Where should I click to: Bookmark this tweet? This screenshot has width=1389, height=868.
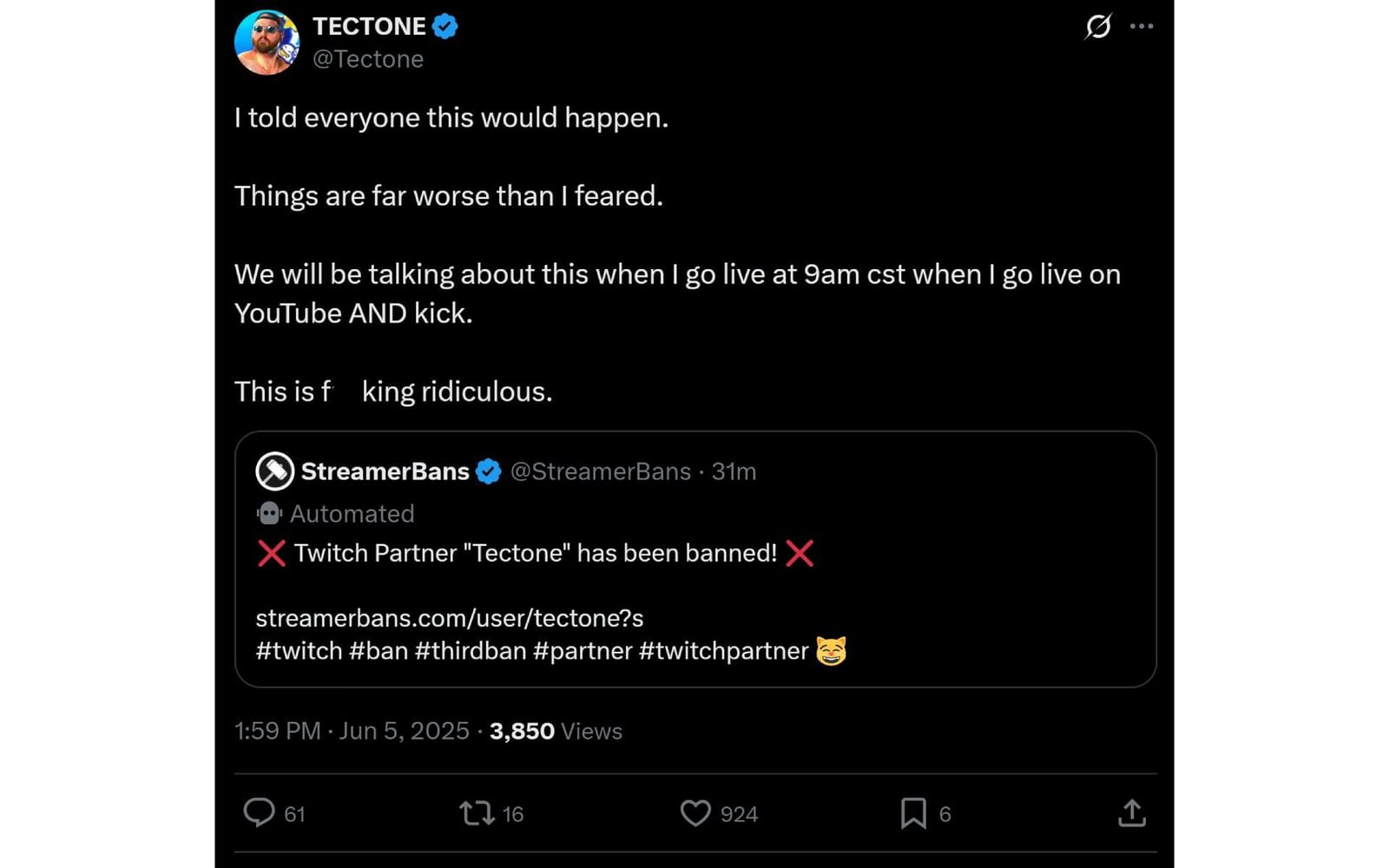coord(914,813)
